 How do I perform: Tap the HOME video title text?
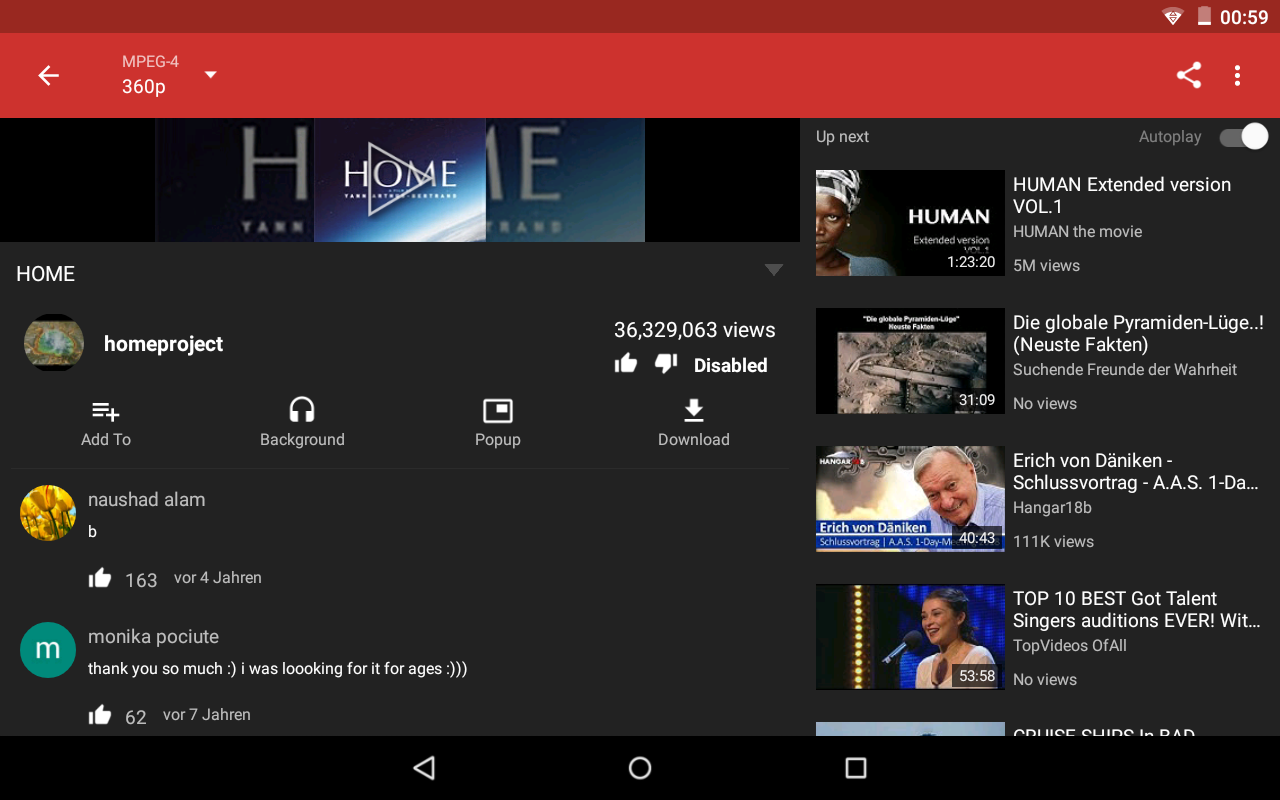point(45,273)
